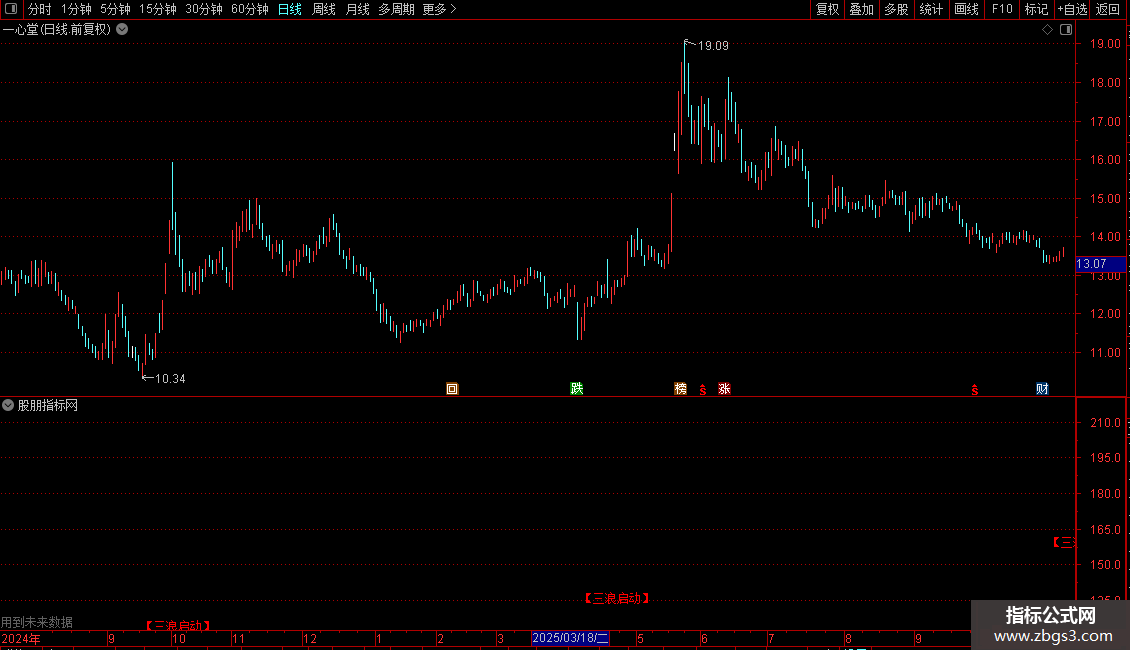The height and width of the screenshot is (650, 1130).
Task: Click the red $ marker beside 榜
Action: pyautogui.click(x=703, y=390)
